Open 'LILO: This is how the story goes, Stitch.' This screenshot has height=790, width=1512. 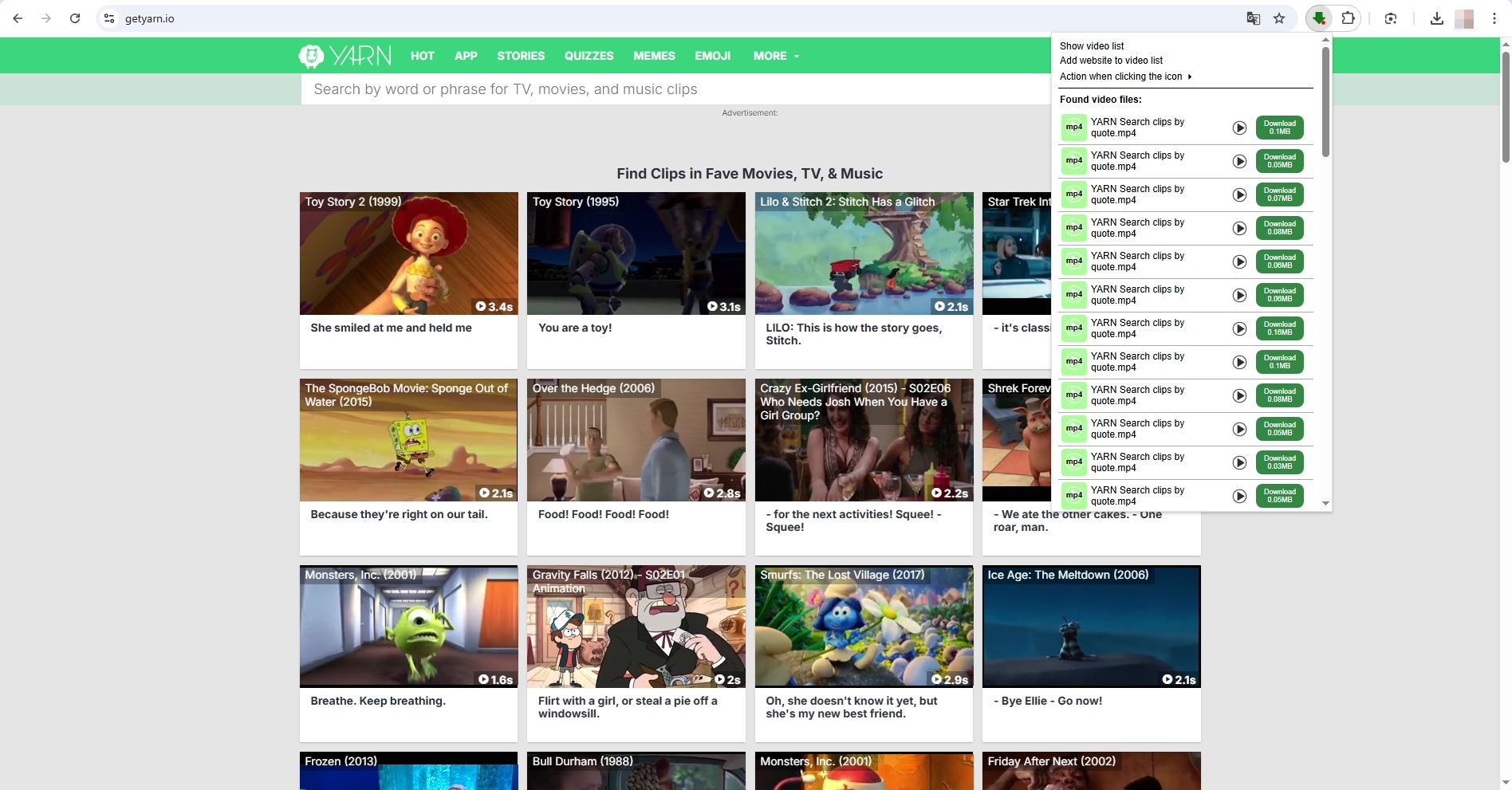pos(854,334)
